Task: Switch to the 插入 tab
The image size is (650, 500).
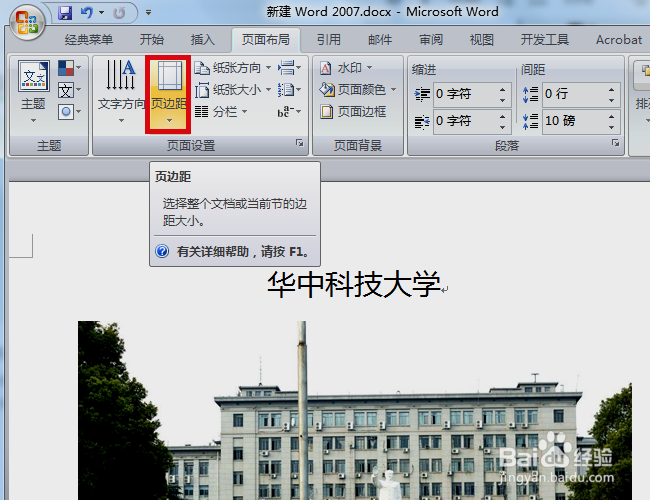Action: click(x=203, y=40)
